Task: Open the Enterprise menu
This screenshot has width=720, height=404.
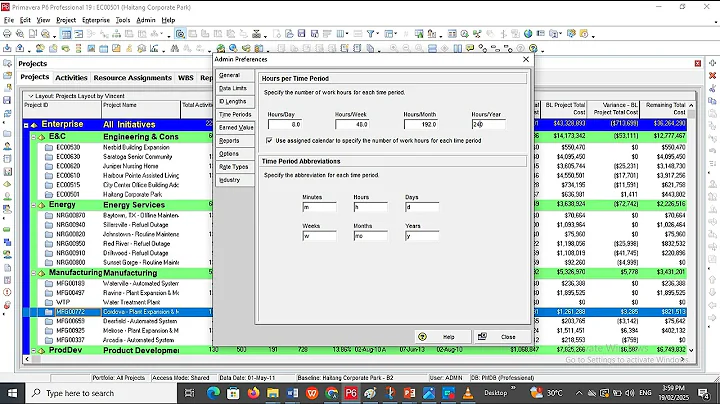Action: [x=96, y=20]
